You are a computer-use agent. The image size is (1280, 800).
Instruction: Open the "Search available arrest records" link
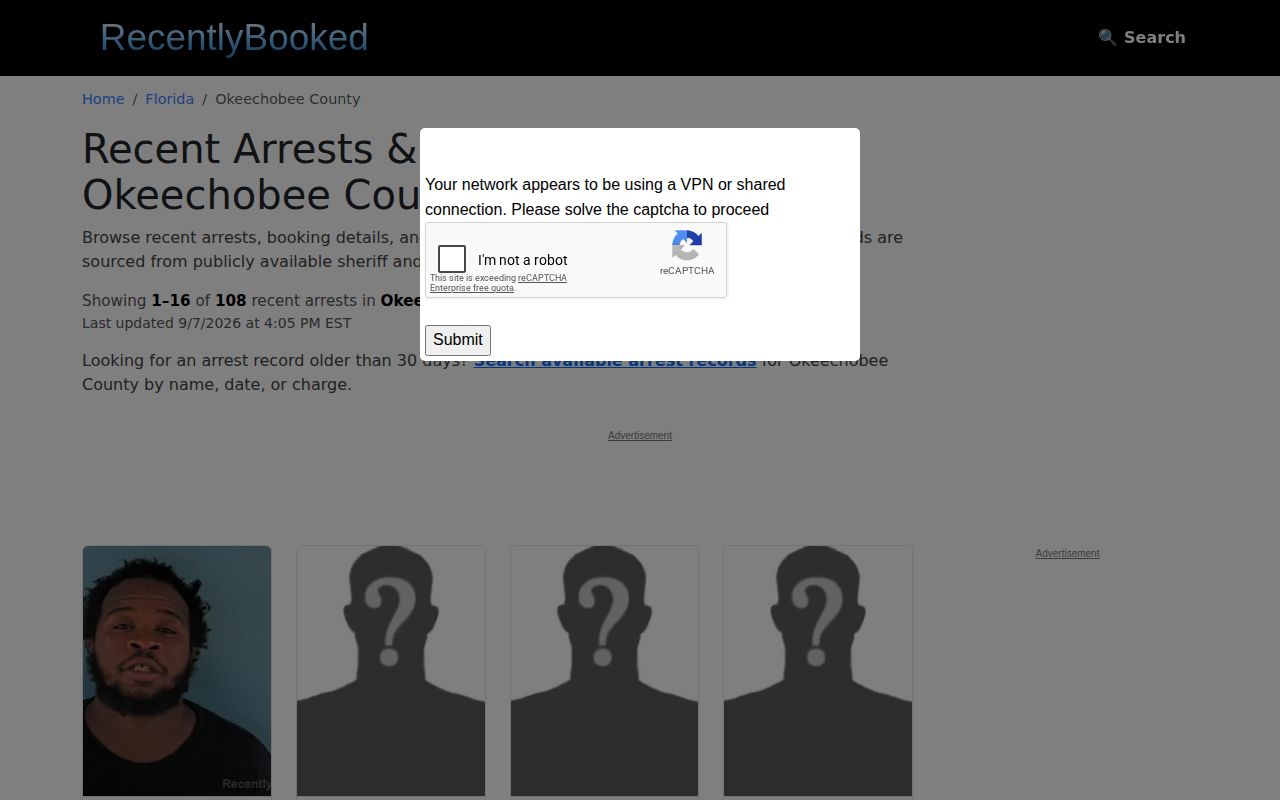pos(615,360)
